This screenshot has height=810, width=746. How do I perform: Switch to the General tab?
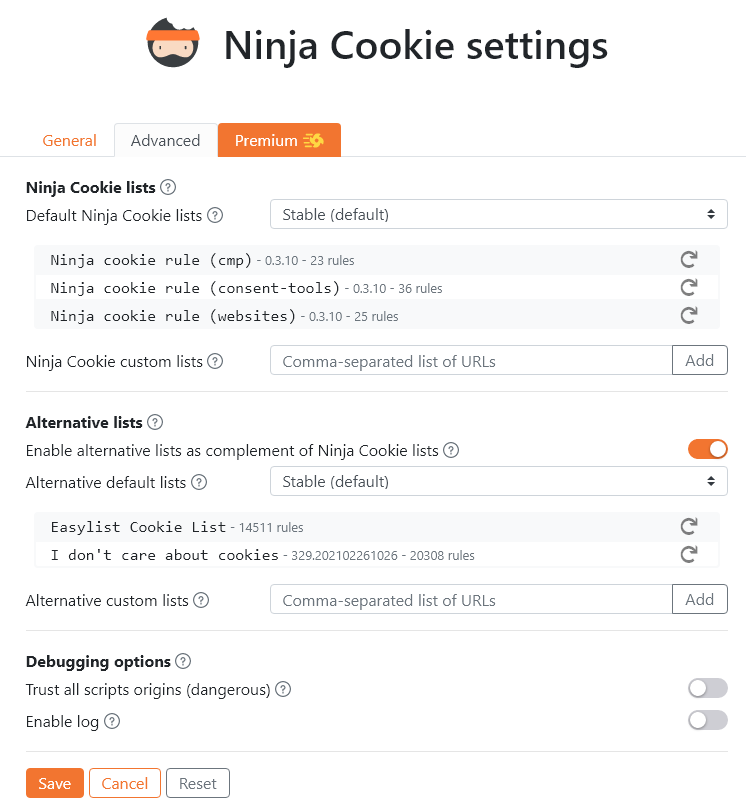(70, 141)
